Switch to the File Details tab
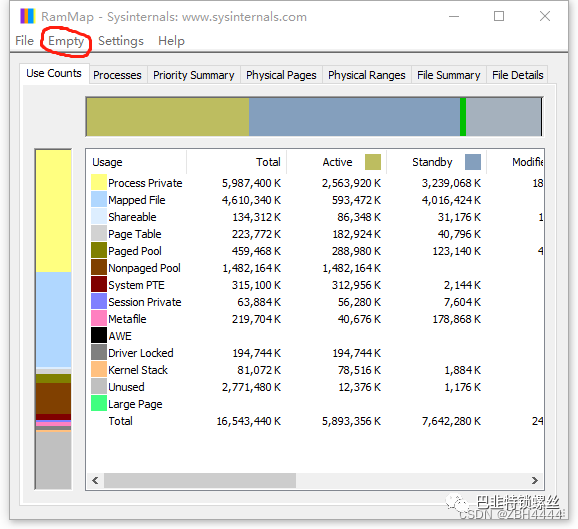The image size is (578, 529). 518,75
